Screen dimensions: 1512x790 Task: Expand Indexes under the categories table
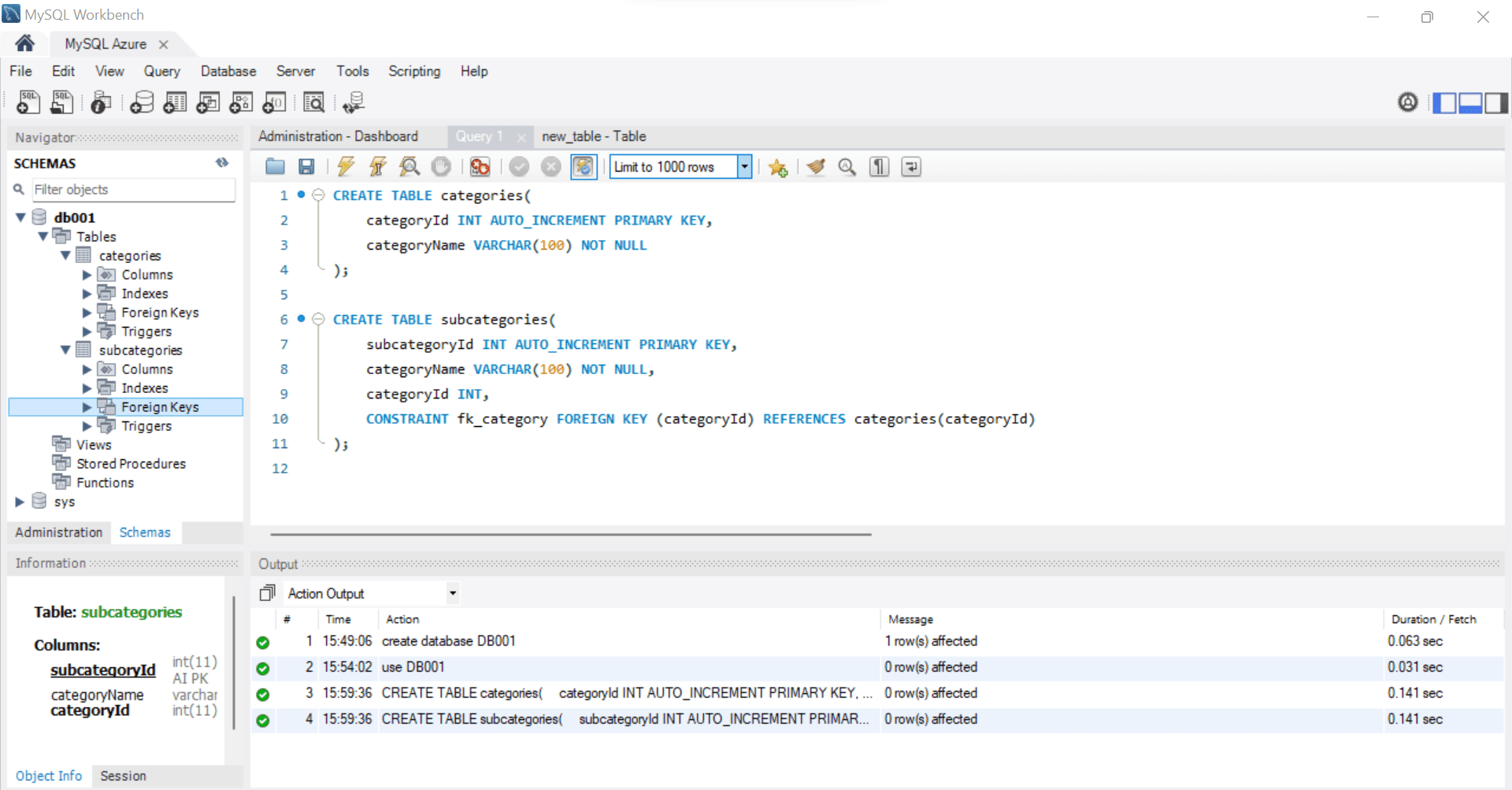pyautogui.click(x=87, y=293)
